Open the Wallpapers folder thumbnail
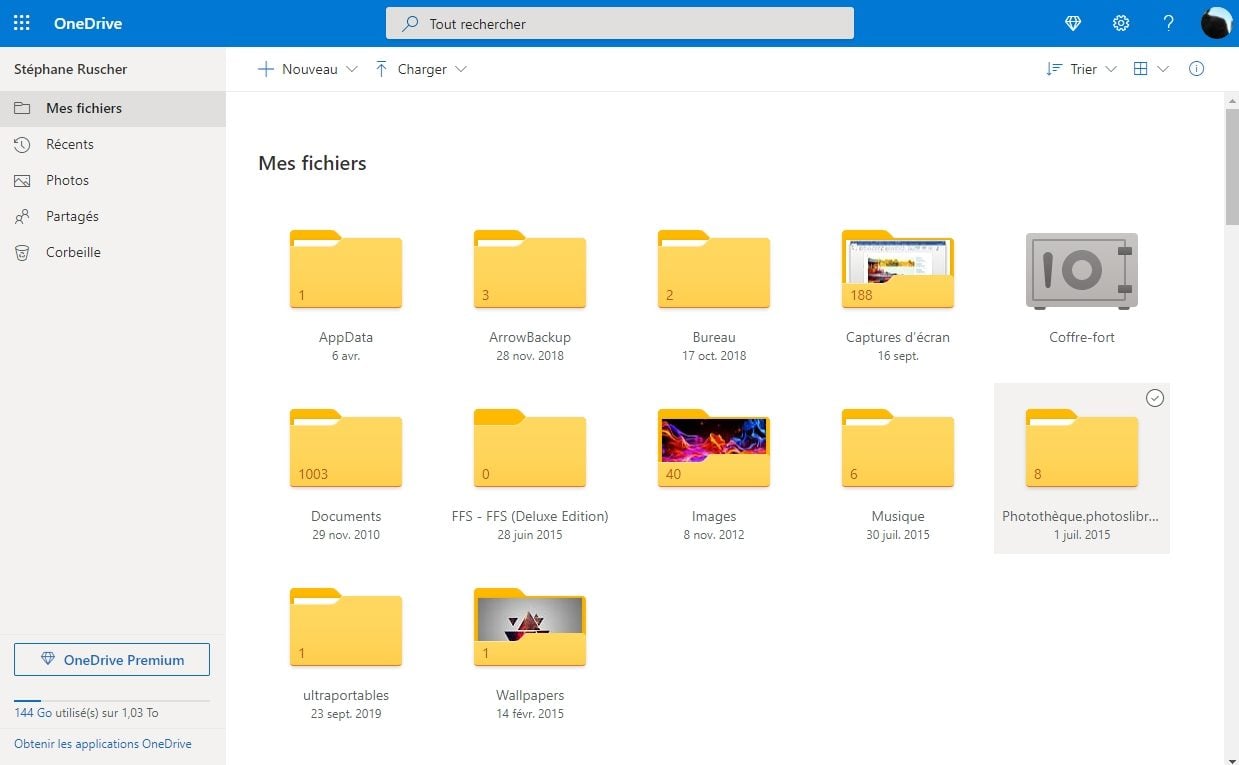This screenshot has width=1239, height=765. 530,627
